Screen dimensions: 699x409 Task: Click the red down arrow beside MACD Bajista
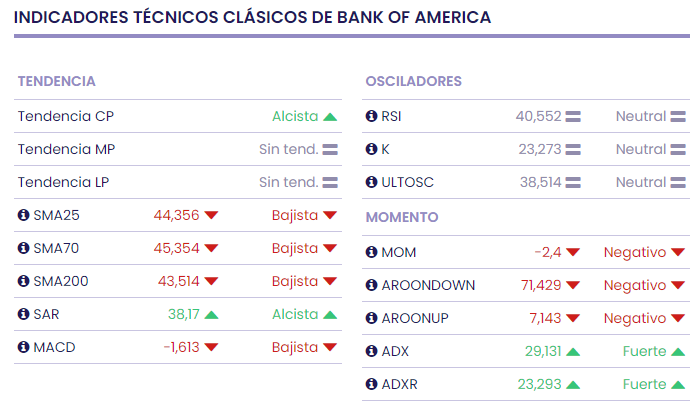pos(330,347)
